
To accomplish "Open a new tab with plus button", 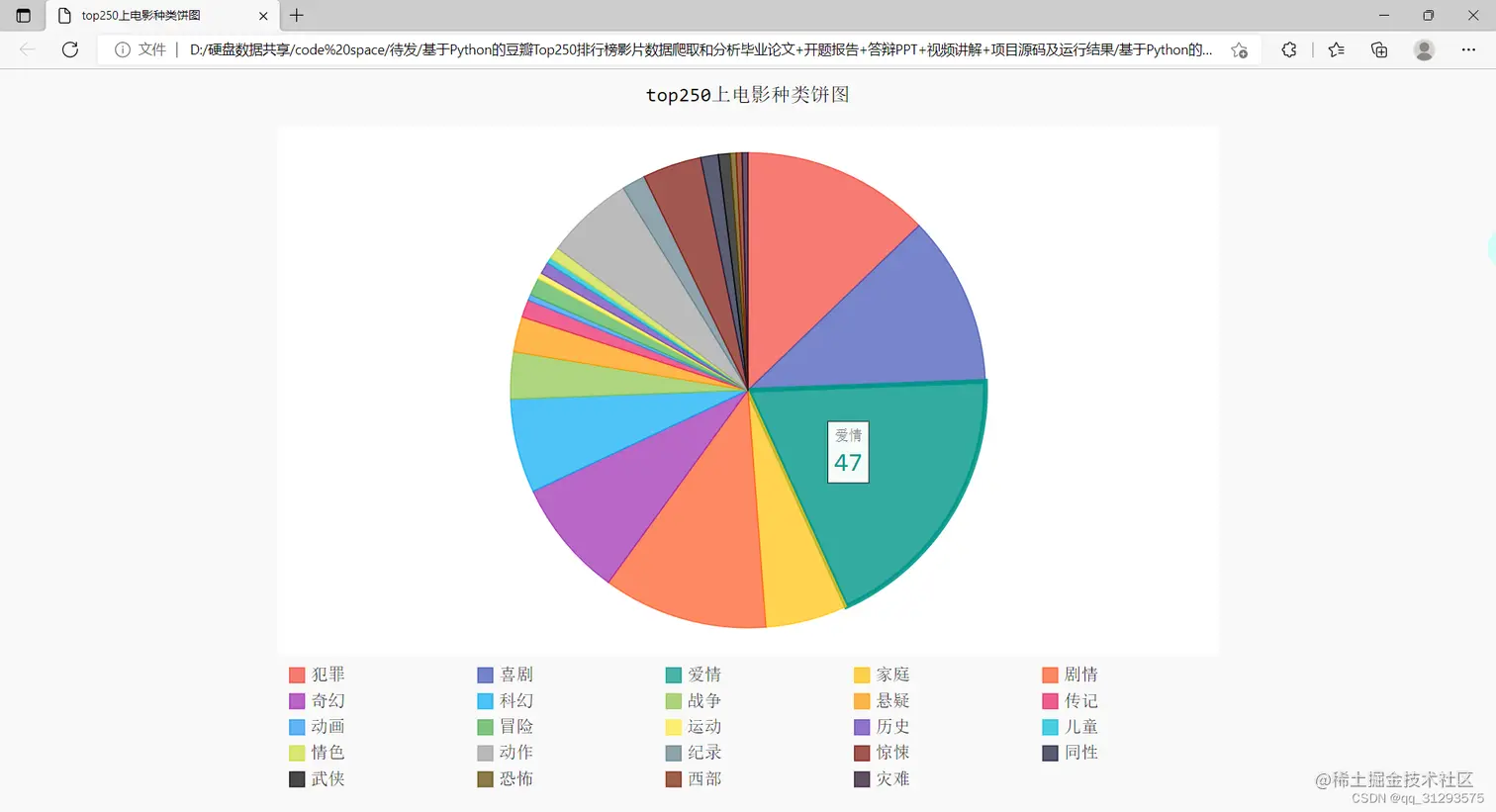I will pos(297,16).
